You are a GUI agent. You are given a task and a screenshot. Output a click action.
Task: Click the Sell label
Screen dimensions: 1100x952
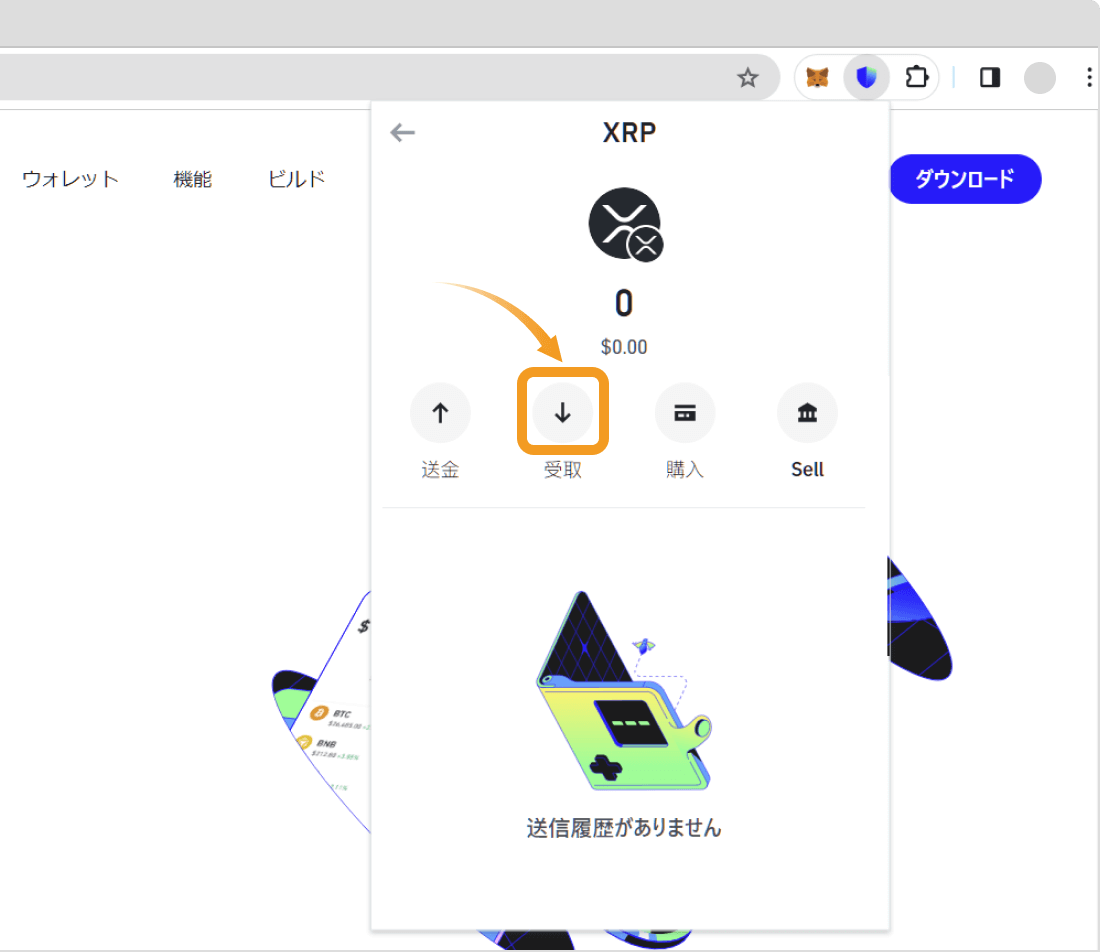point(807,469)
